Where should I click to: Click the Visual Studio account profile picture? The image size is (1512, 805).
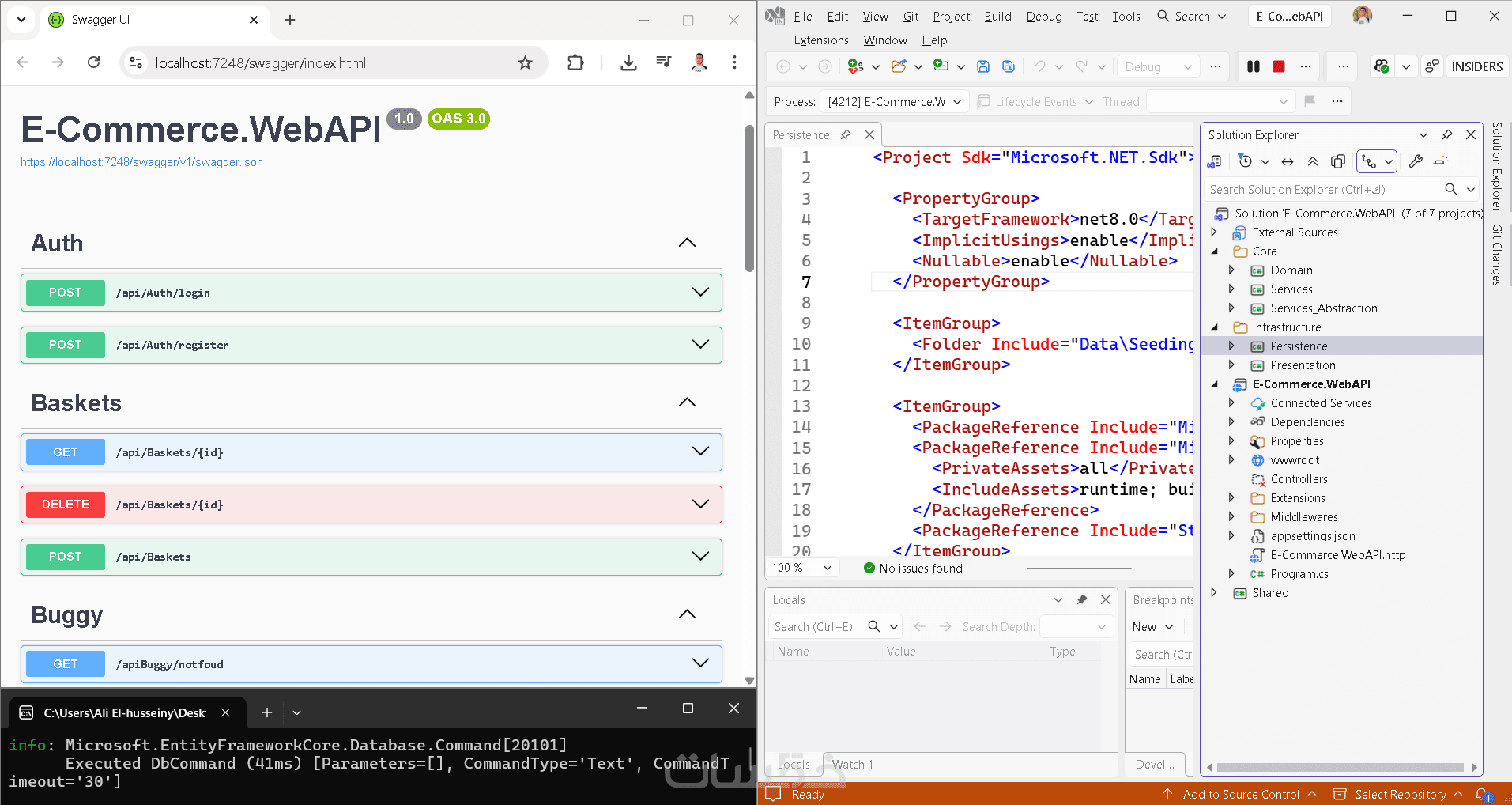click(x=1363, y=15)
